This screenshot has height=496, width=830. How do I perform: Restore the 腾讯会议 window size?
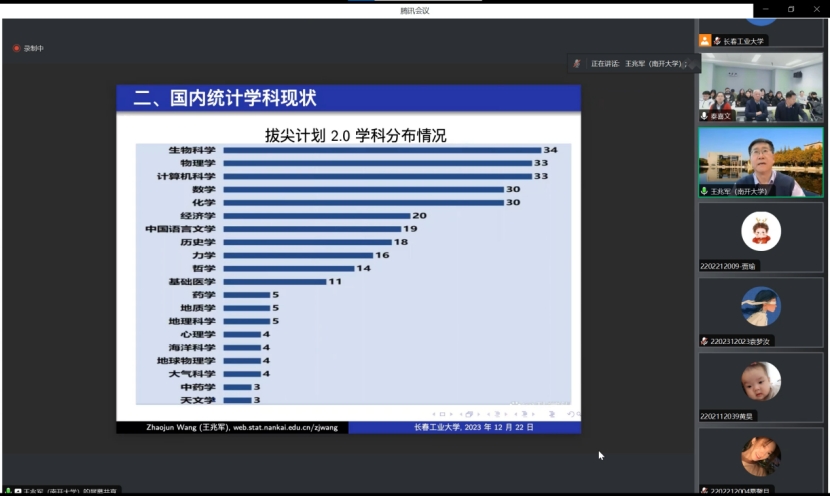[790, 9]
